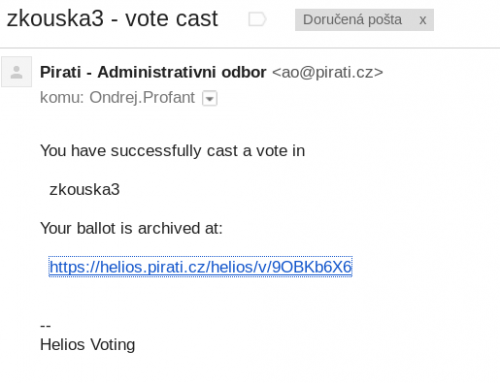The height and width of the screenshot is (383, 500).
Task: Click the ao@pirati.cz email address
Action: [328, 72]
